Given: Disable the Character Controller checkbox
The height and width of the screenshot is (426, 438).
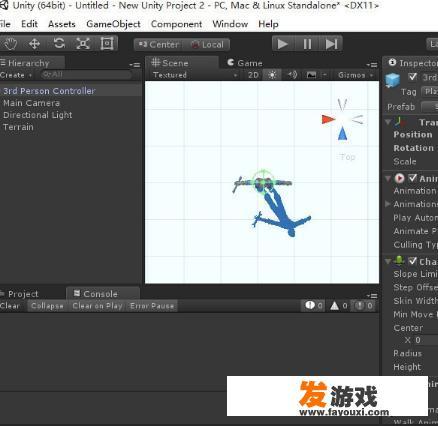Looking at the screenshot, I should (413, 261).
